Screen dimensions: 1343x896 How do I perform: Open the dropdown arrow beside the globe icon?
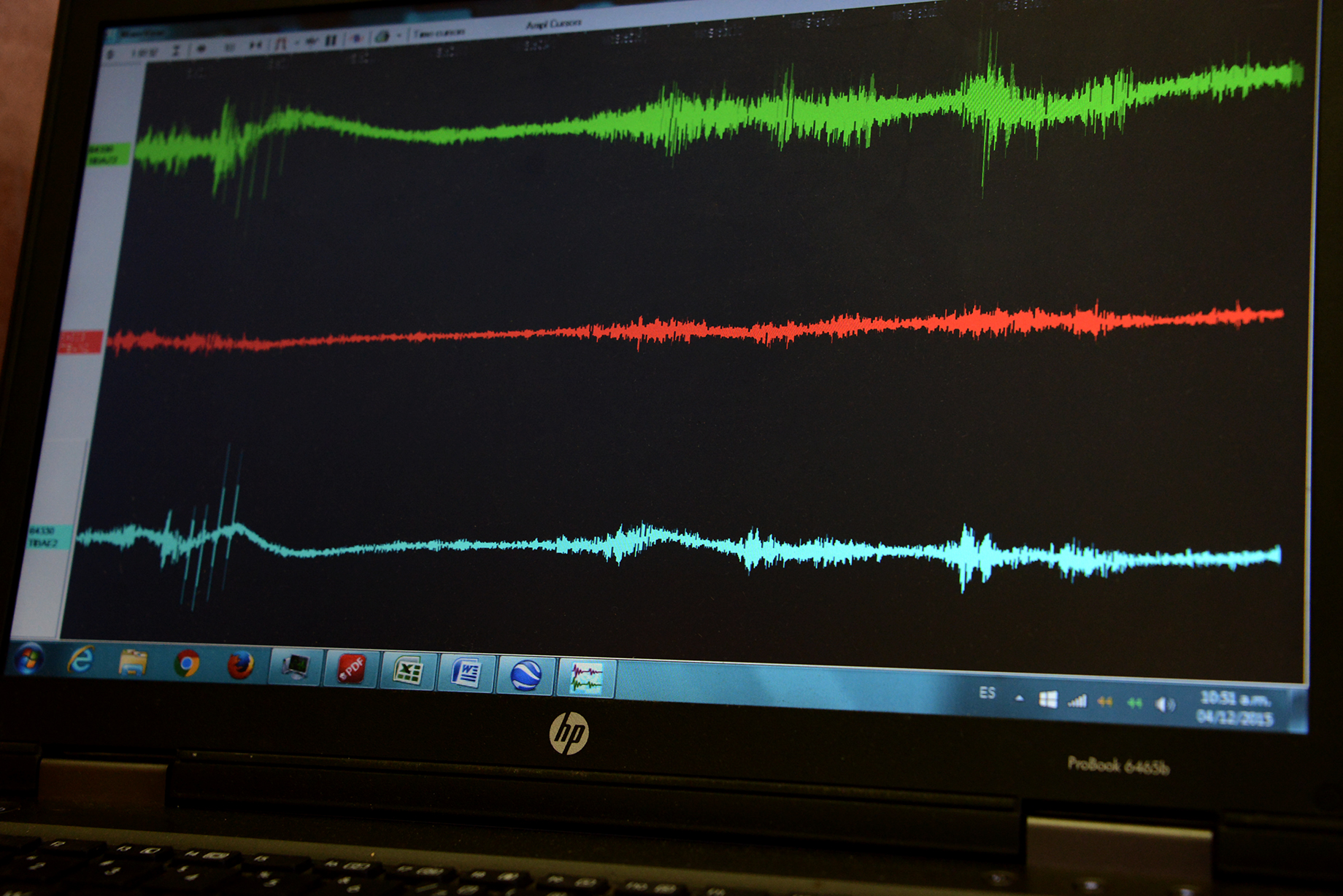[399, 36]
